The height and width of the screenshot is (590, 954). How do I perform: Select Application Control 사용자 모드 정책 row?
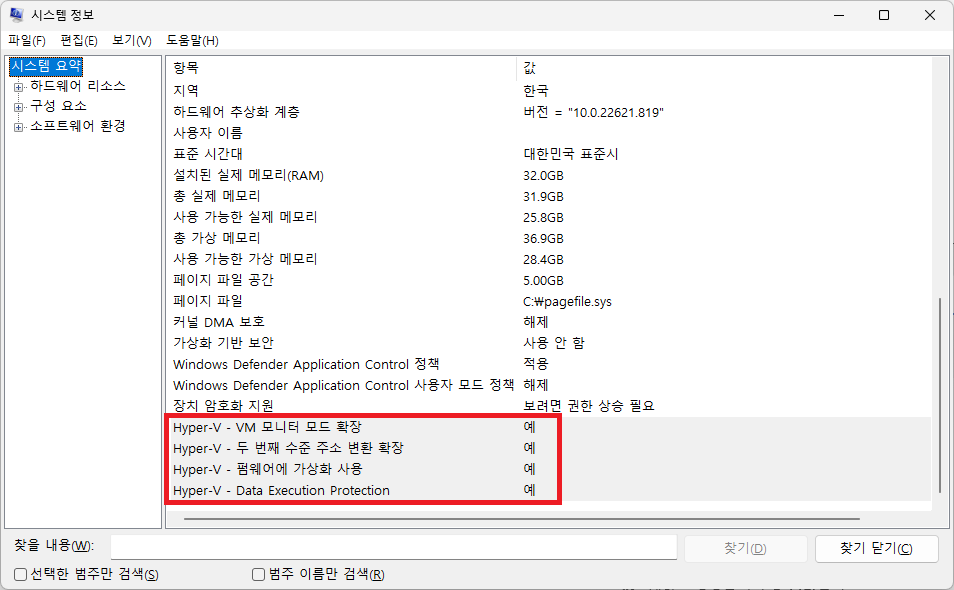548,385
